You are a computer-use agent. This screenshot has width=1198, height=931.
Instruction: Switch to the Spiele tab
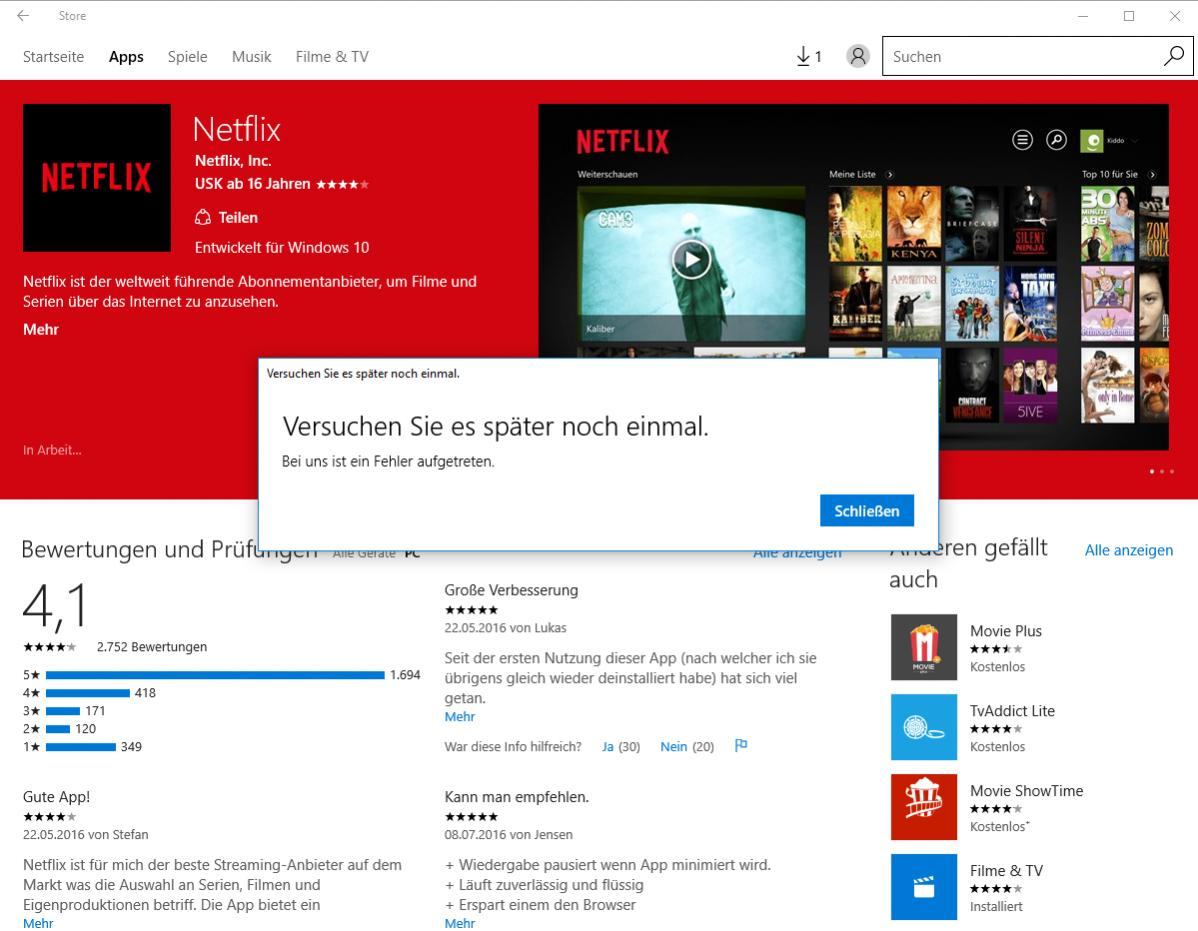(x=187, y=57)
